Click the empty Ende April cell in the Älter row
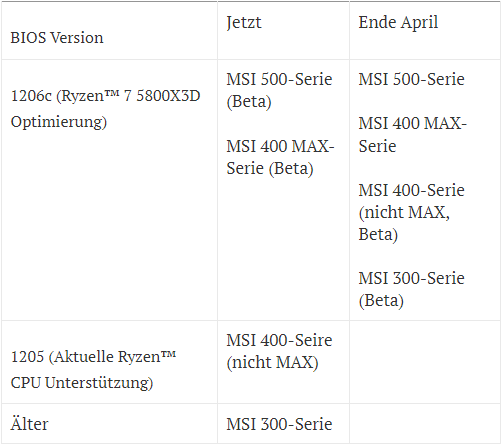Screen dimensions: 502x445 coord(425,424)
